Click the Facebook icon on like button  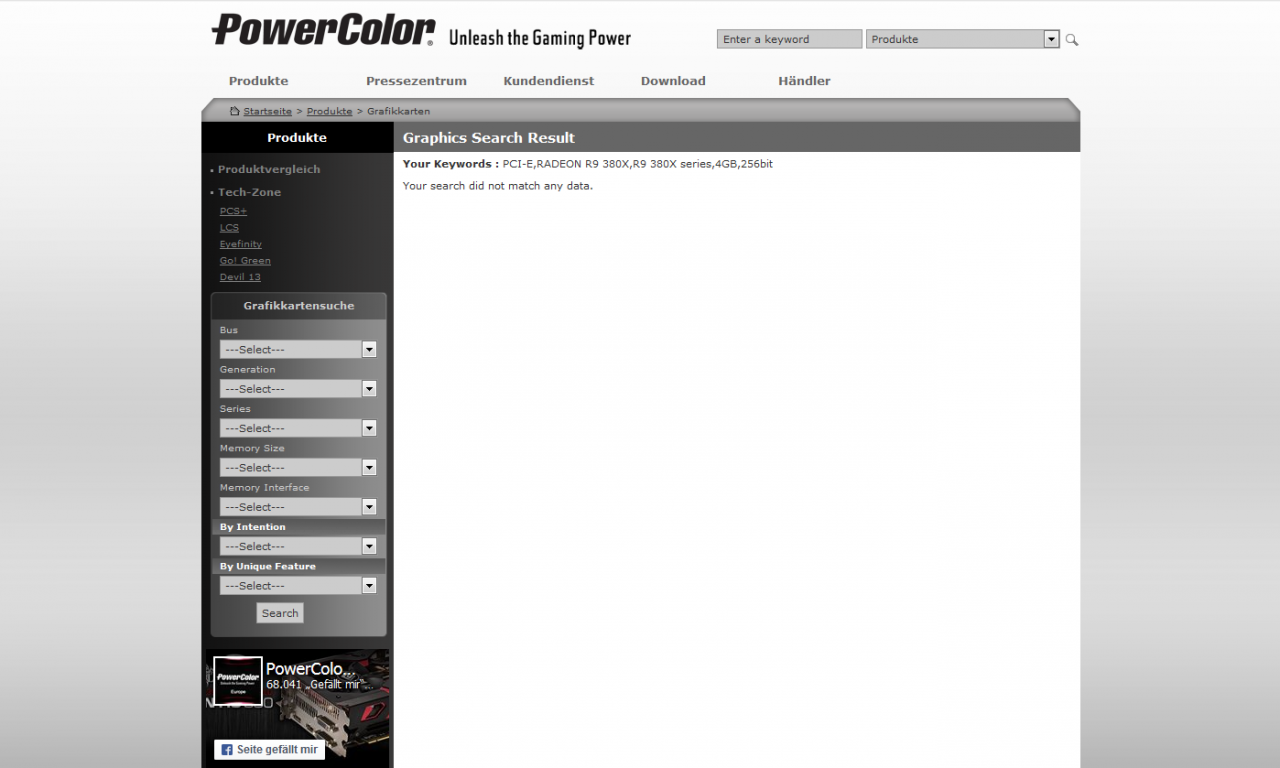[227, 750]
